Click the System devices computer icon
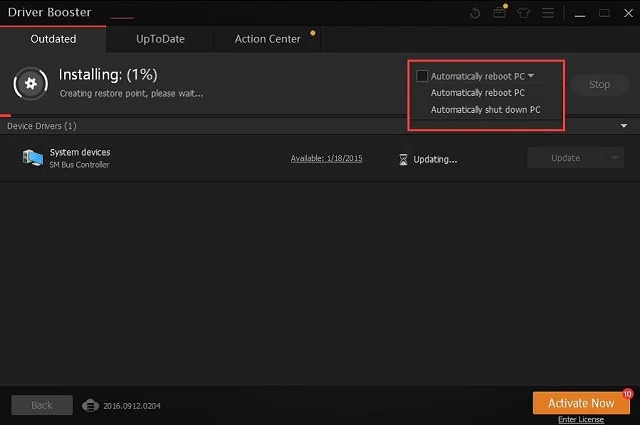This screenshot has height=425, width=640. pyautogui.click(x=33, y=158)
